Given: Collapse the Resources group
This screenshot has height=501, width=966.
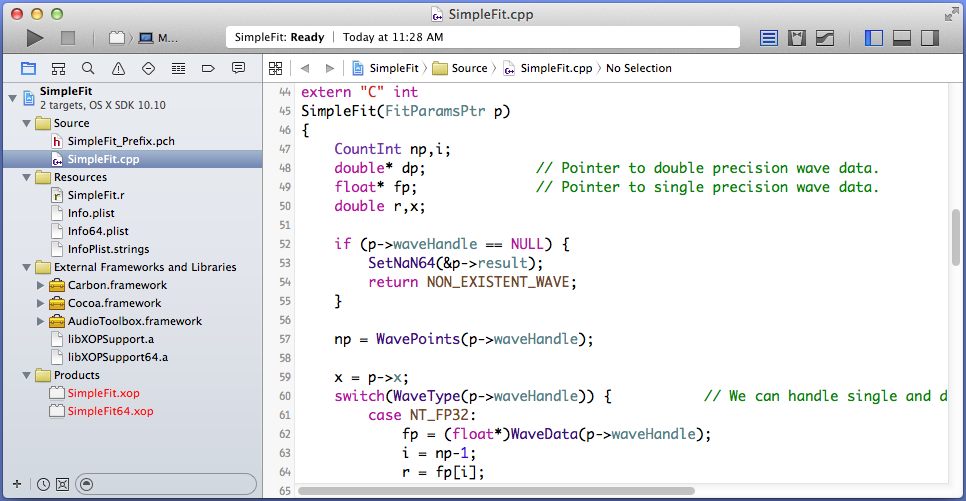Looking at the screenshot, I should click(x=26, y=177).
